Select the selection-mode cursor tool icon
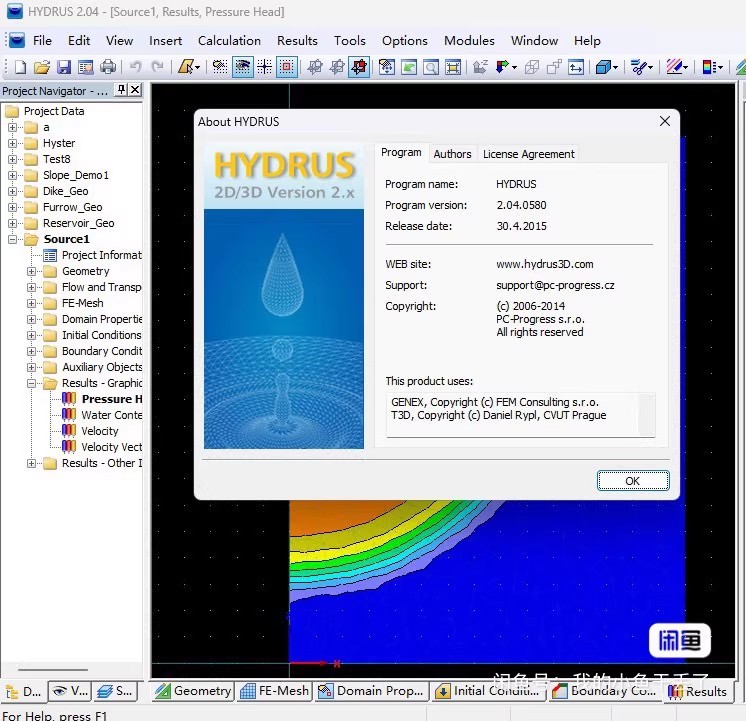The width and height of the screenshot is (746, 721). coord(186,67)
